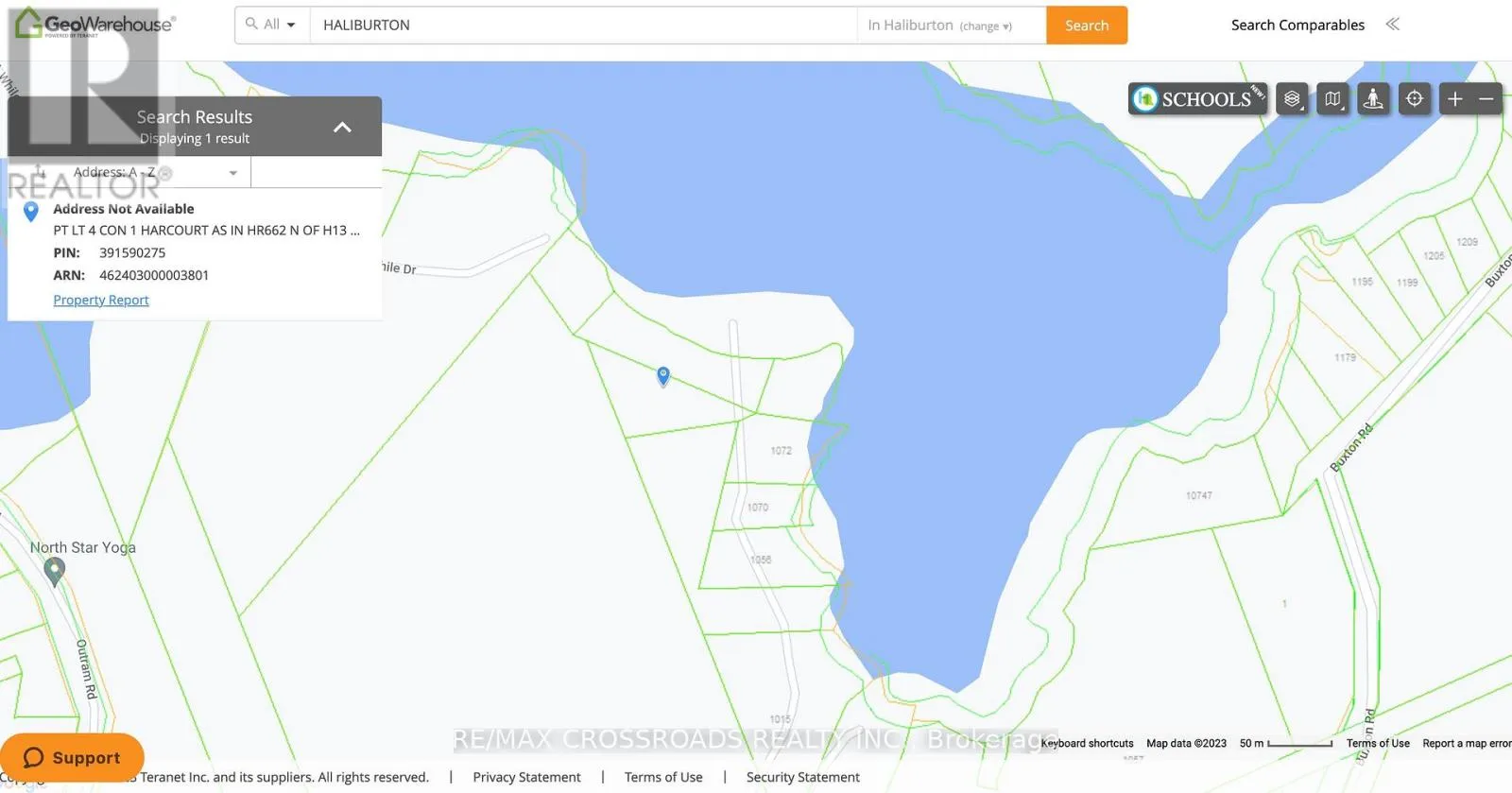Collapse the Search Results panel
Viewport: 1512px width, 793px height.
pos(342,127)
